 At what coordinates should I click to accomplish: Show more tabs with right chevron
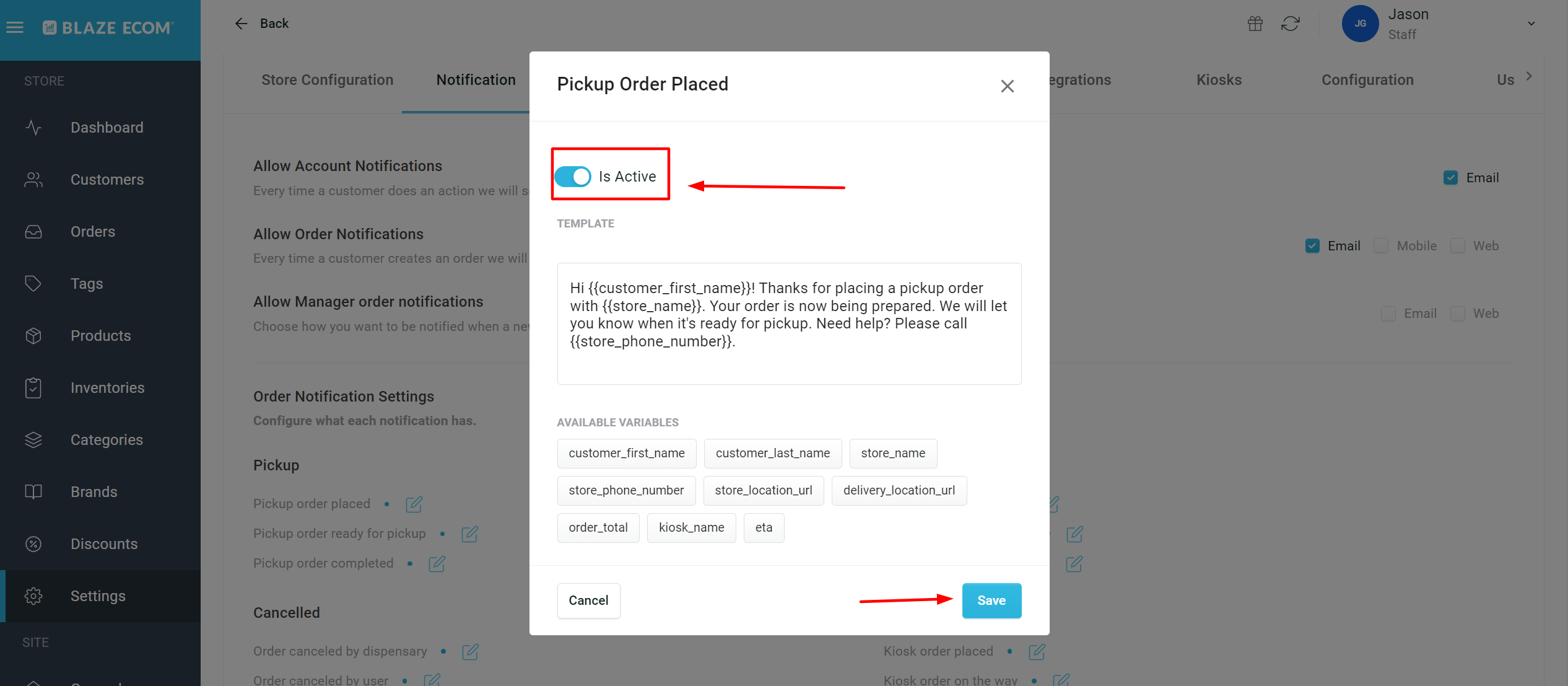tap(1529, 76)
